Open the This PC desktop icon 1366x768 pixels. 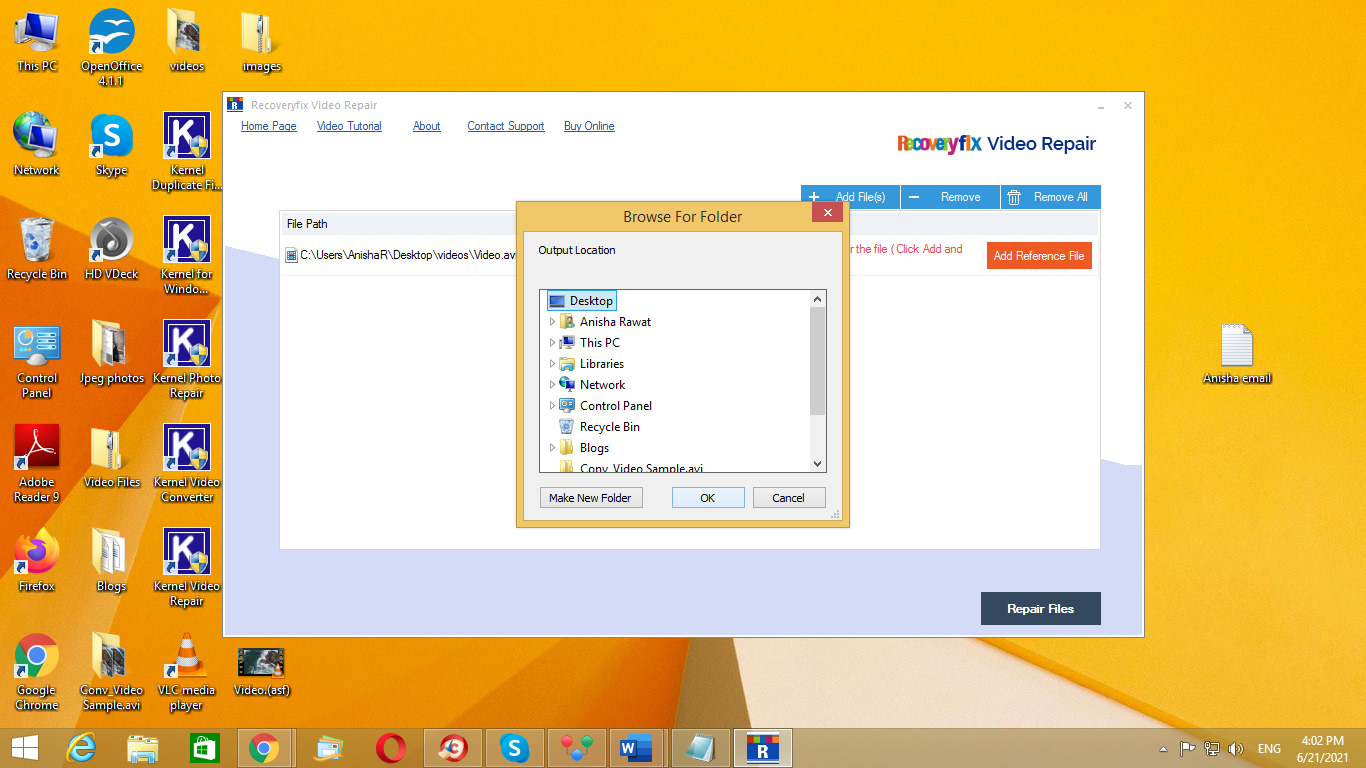(x=37, y=42)
